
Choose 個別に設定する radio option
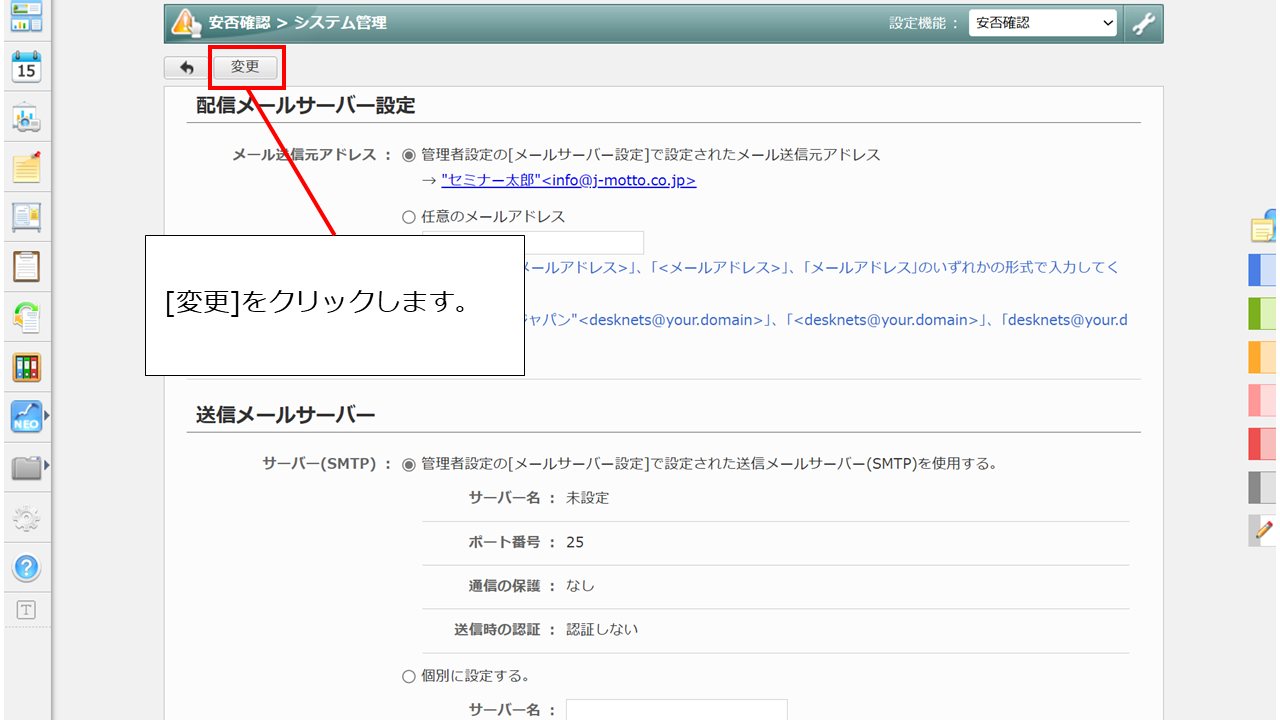pos(408,676)
